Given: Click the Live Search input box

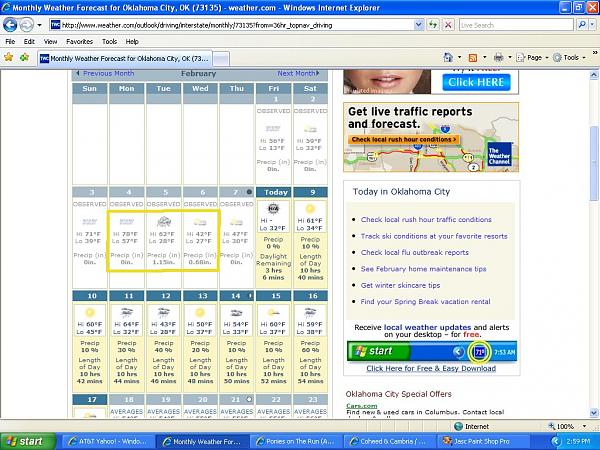Looking at the screenshot, I should coord(516,25).
